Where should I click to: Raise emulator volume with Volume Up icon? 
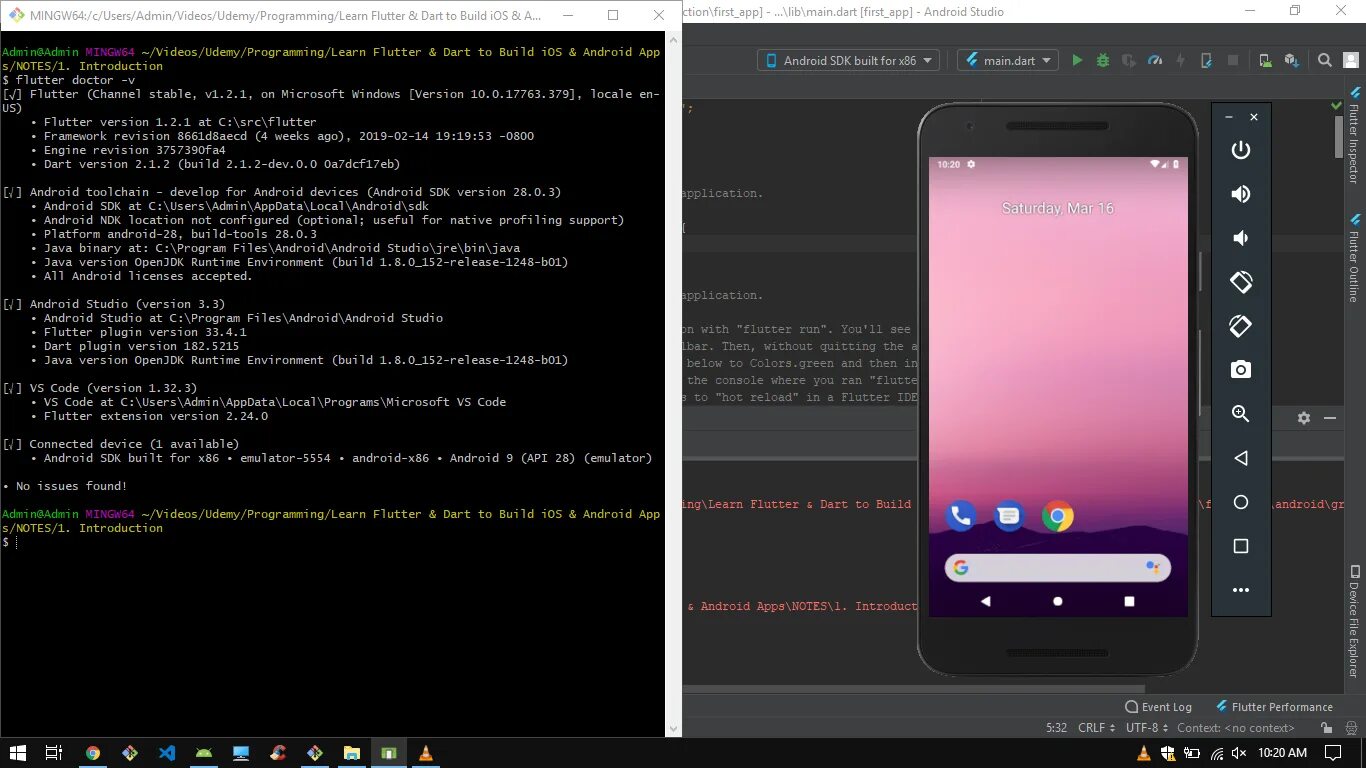click(x=1241, y=194)
